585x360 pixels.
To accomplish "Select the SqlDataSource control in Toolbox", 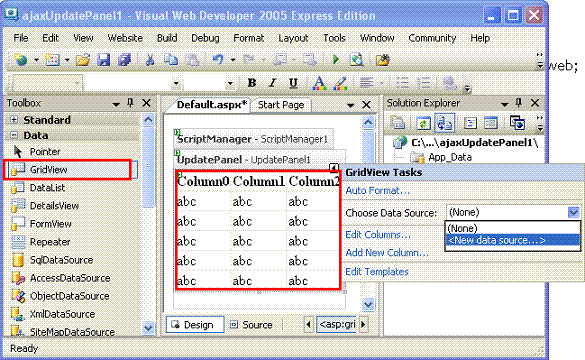I will tap(52, 260).
